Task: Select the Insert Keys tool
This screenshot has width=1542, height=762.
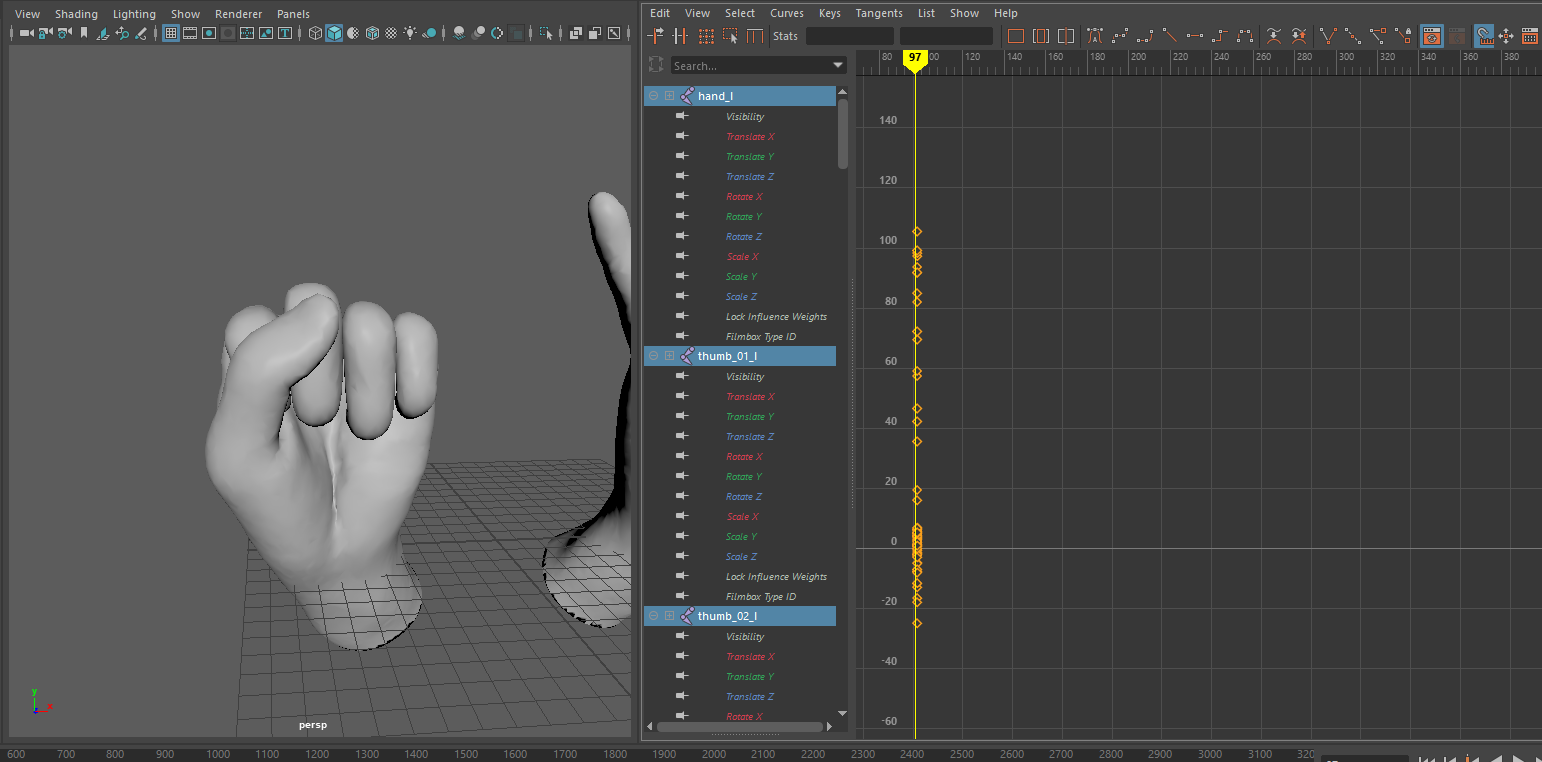Action: (x=680, y=36)
